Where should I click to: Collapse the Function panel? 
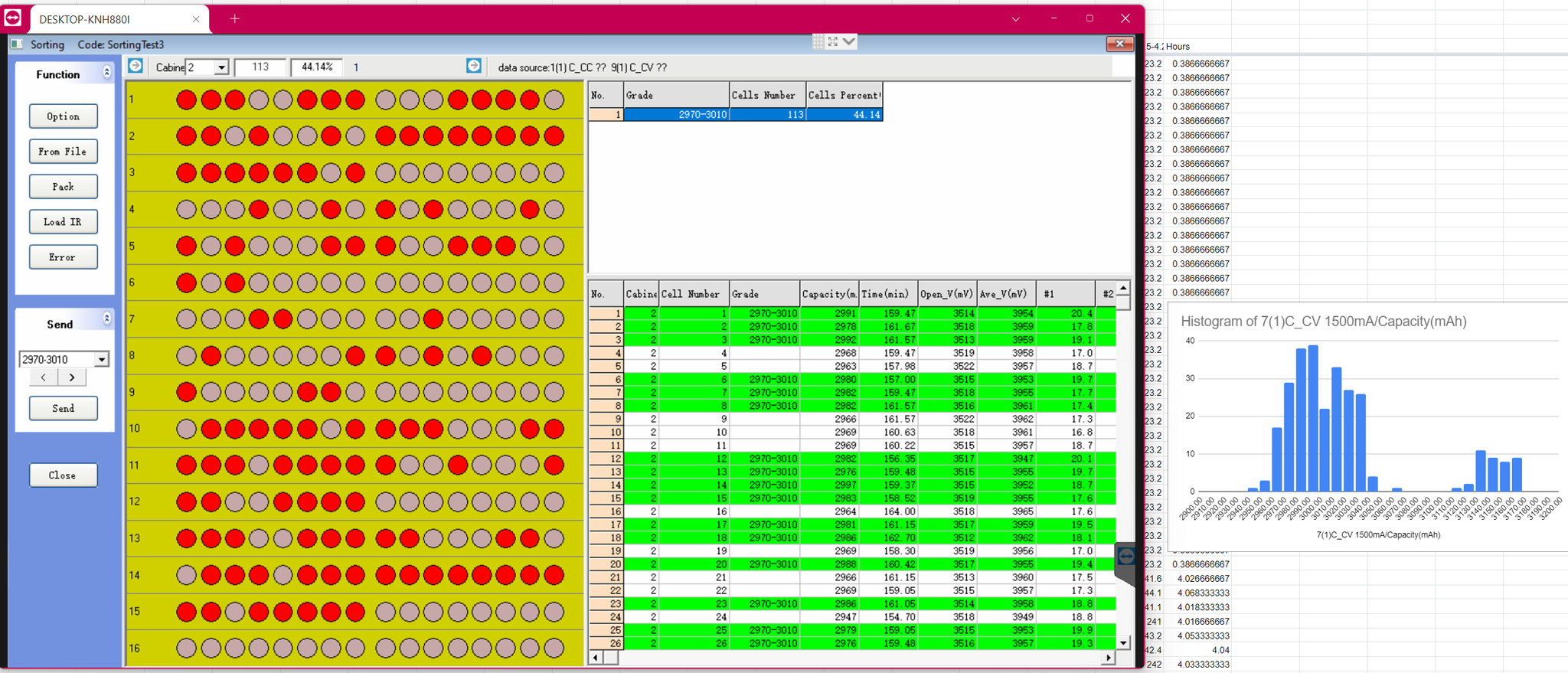coord(106,72)
